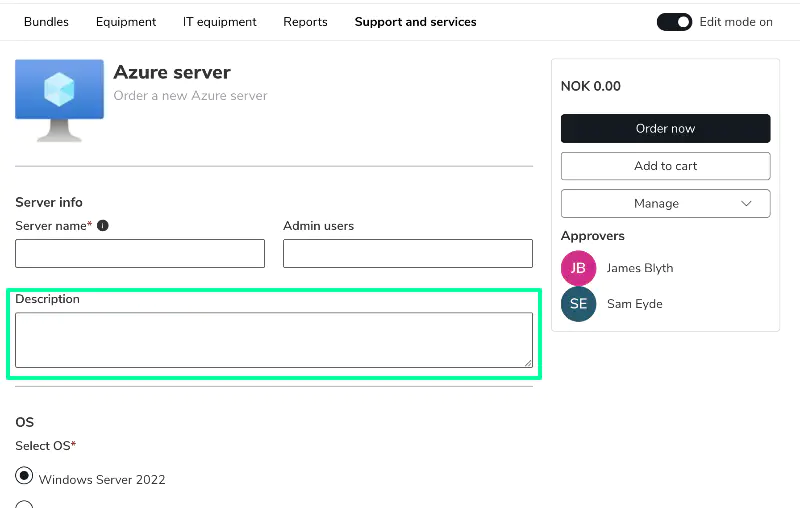Click the Manage chevron arrow
This screenshot has width=800, height=508.
746,204
